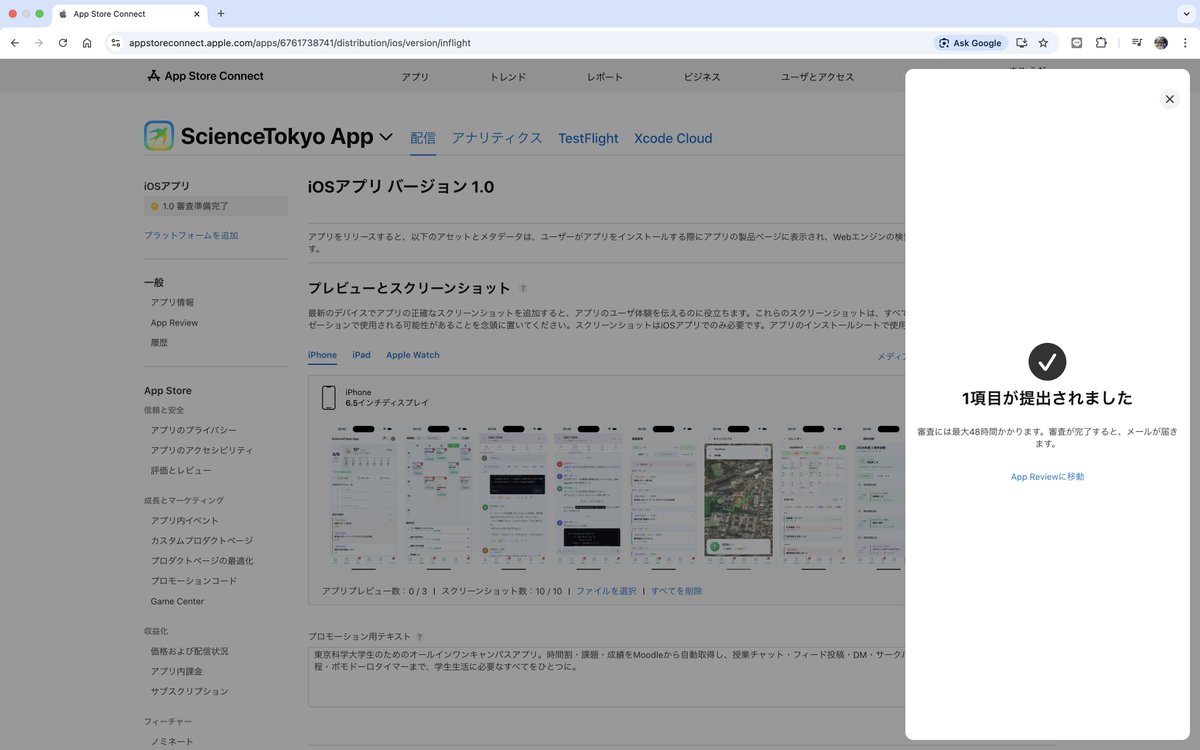
Task: Open the browser extensions puzzle icon
Action: point(1100,43)
